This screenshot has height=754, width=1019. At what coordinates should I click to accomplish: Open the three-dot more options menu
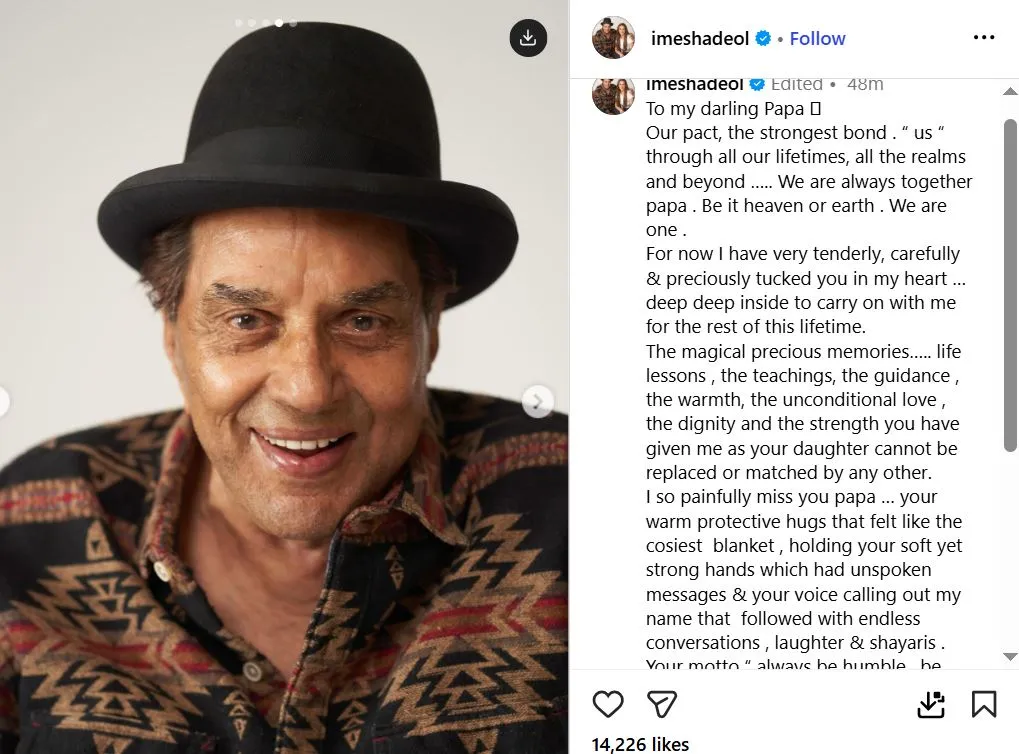click(984, 38)
